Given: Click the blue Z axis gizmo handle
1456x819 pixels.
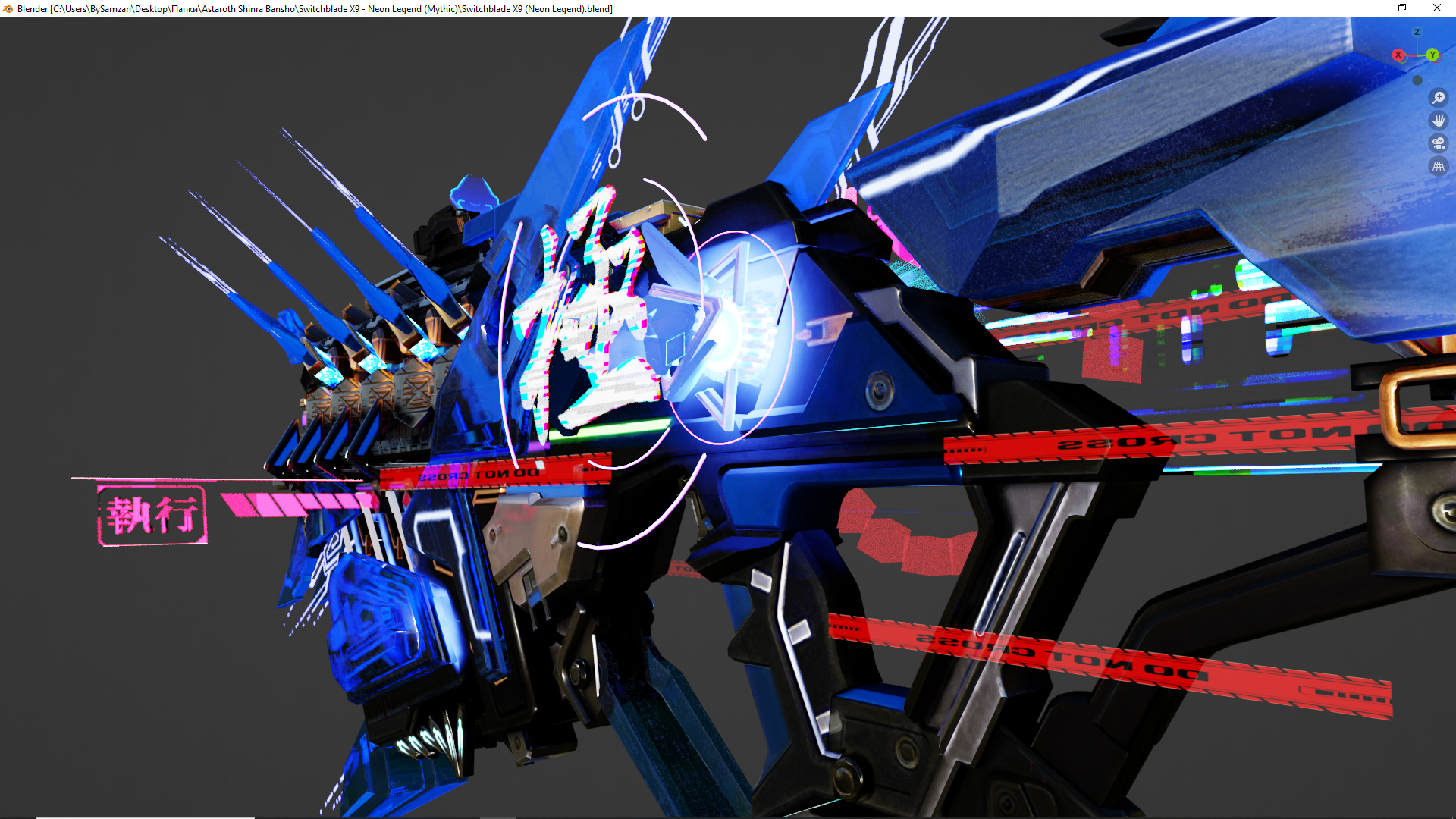Looking at the screenshot, I should (1417, 32).
